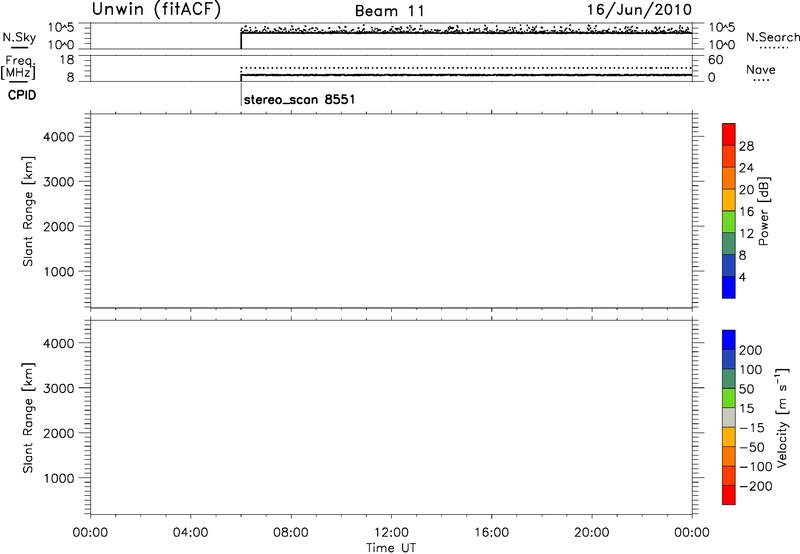Click the bright blue bottom Power swatch
The height and width of the screenshot is (554, 800).
729,287
